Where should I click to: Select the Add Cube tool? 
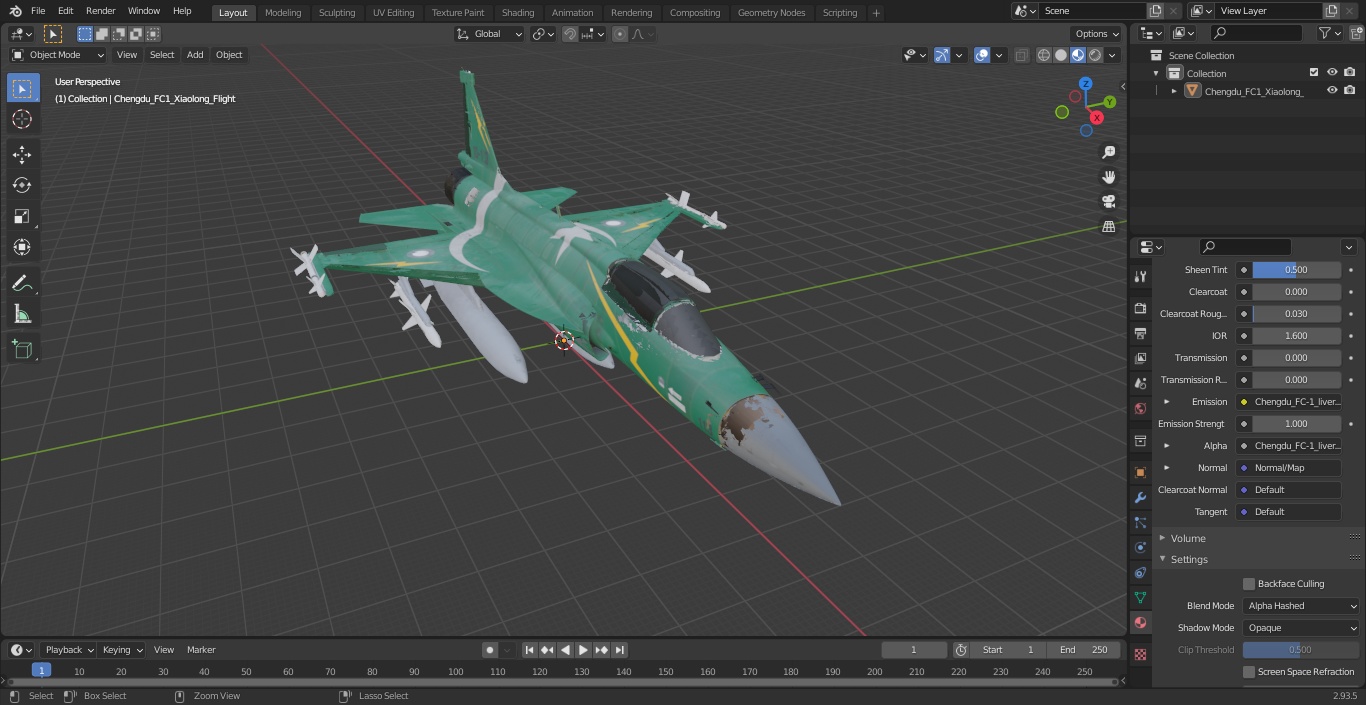[22, 350]
